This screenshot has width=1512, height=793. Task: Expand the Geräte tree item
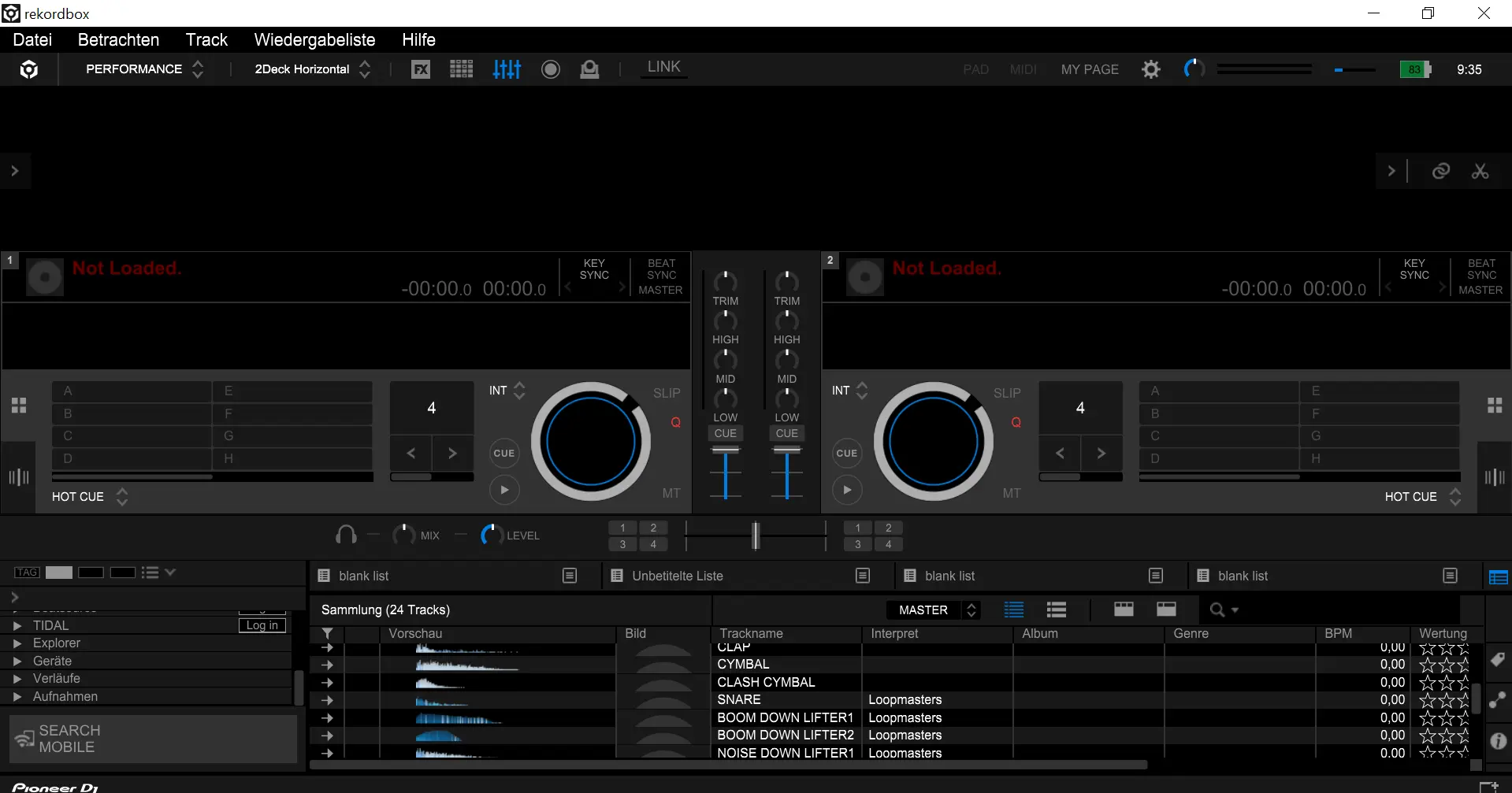click(17, 661)
